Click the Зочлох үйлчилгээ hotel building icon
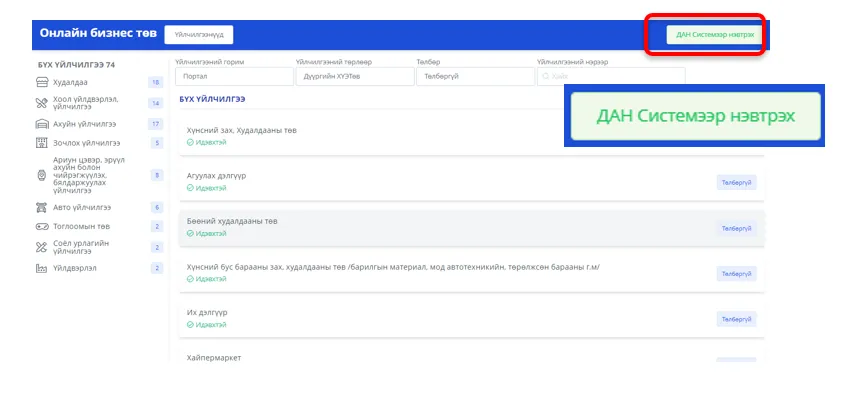The height and width of the screenshot is (396, 846). (x=42, y=143)
